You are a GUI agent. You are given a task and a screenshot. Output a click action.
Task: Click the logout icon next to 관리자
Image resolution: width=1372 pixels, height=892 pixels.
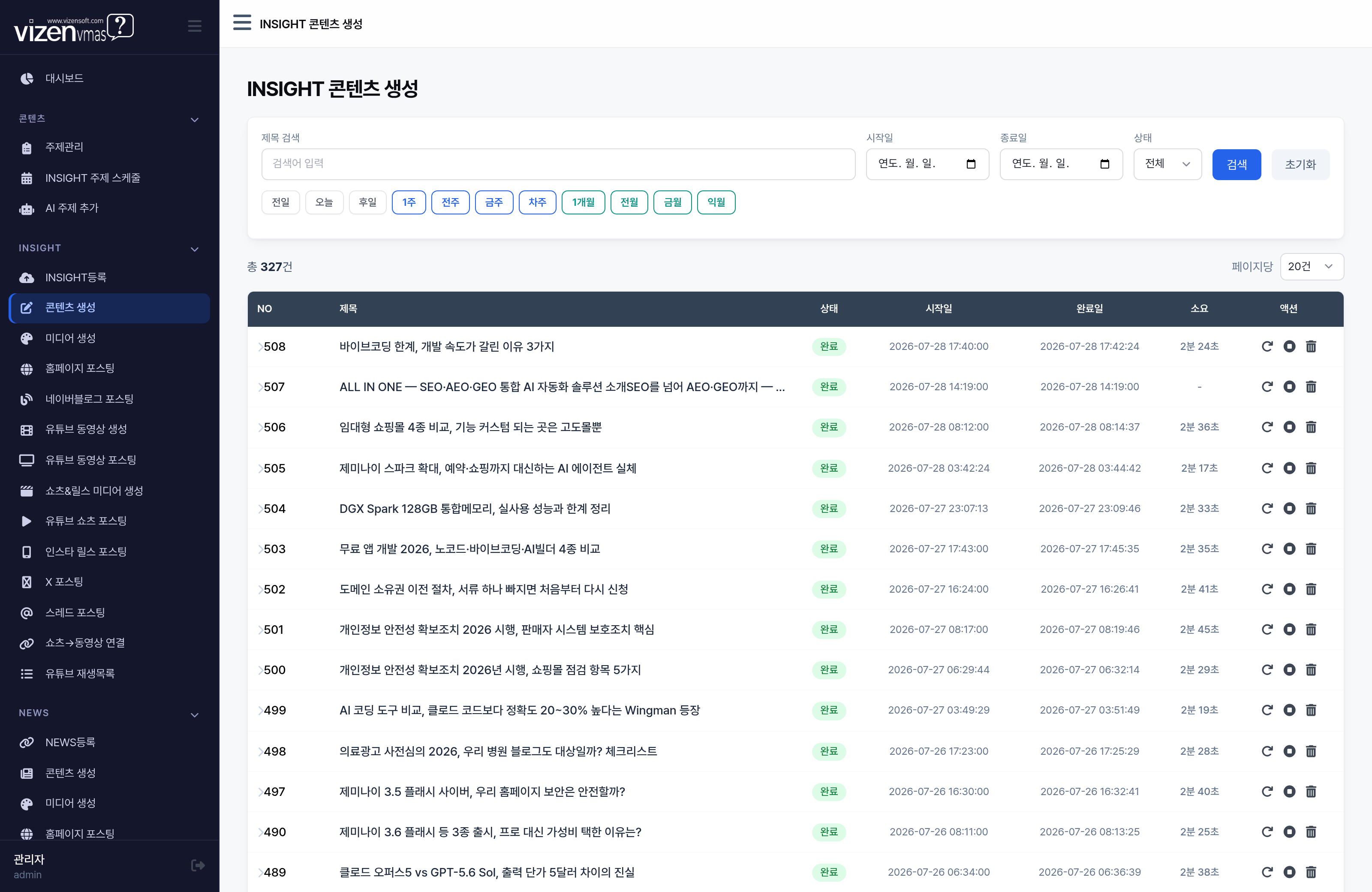tap(198, 865)
